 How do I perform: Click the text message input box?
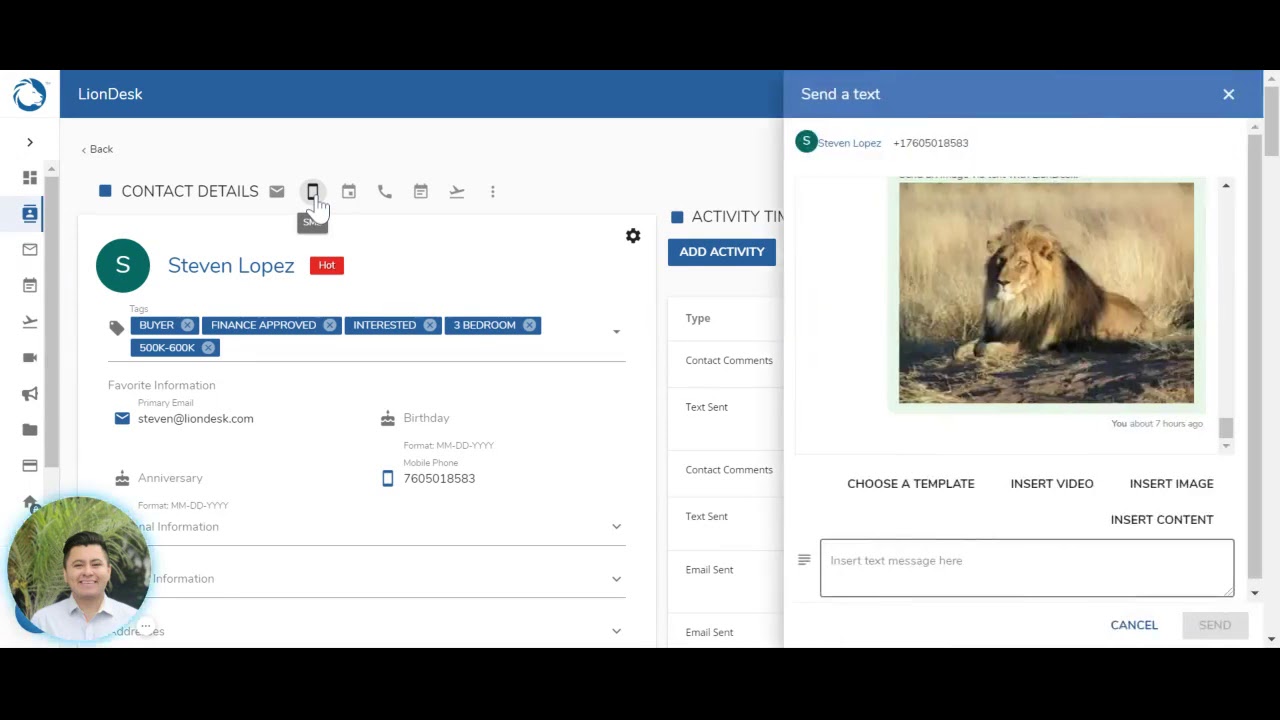click(x=1027, y=568)
